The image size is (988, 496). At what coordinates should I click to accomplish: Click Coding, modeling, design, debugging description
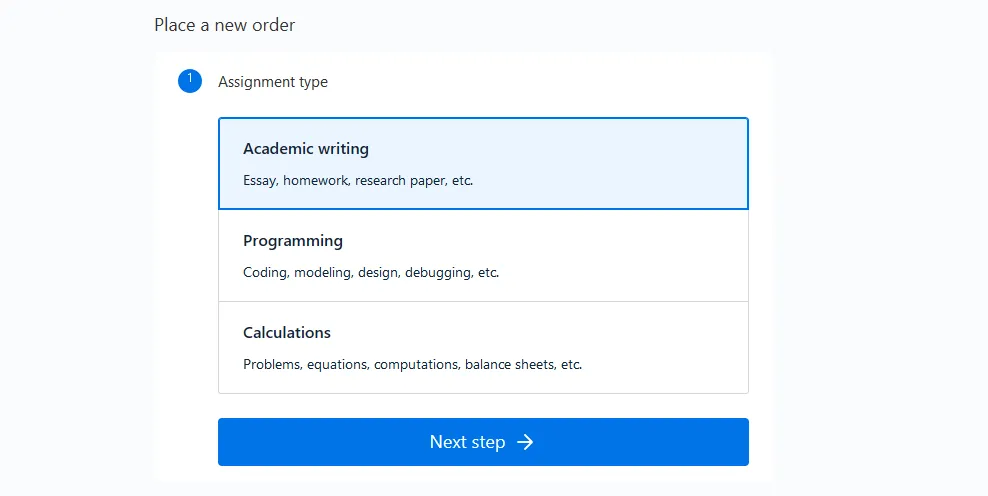371,272
